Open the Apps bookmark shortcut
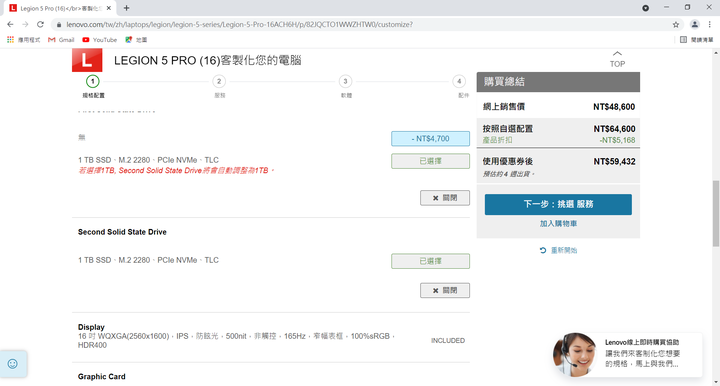Screen dimensions: 720x386 click(x=23, y=40)
